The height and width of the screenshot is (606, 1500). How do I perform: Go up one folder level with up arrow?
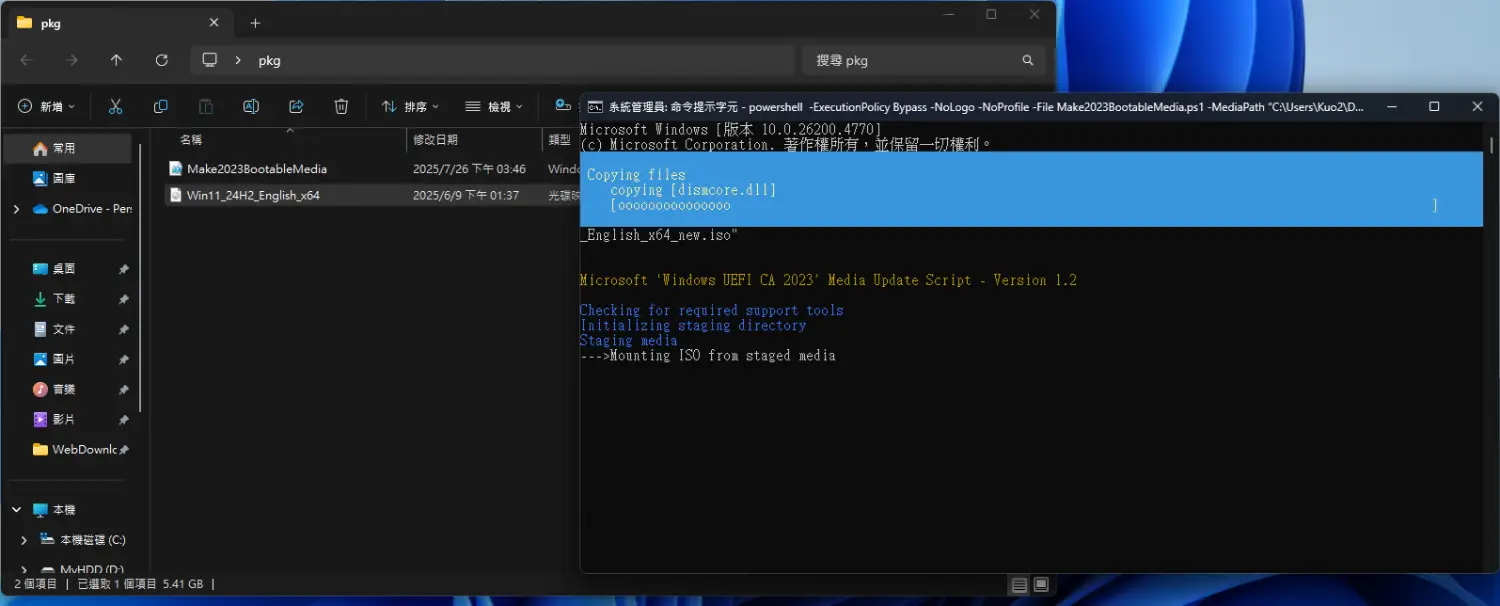[x=116, y=60]
